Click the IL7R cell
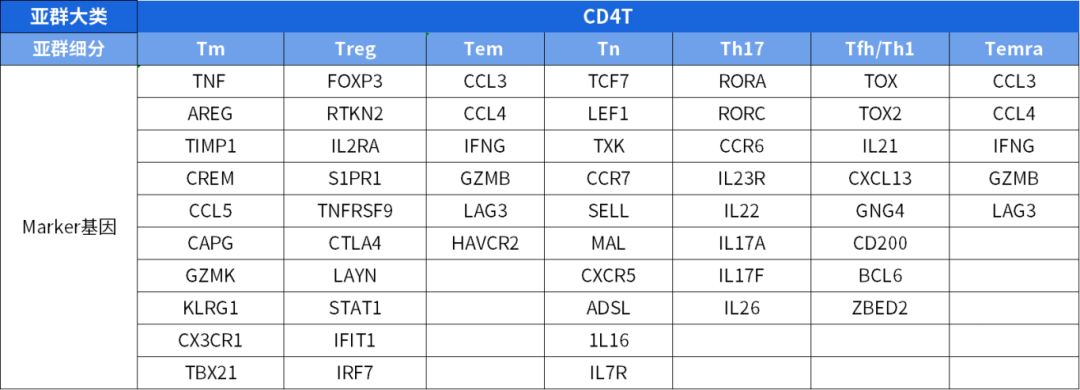 click(609, 373)
